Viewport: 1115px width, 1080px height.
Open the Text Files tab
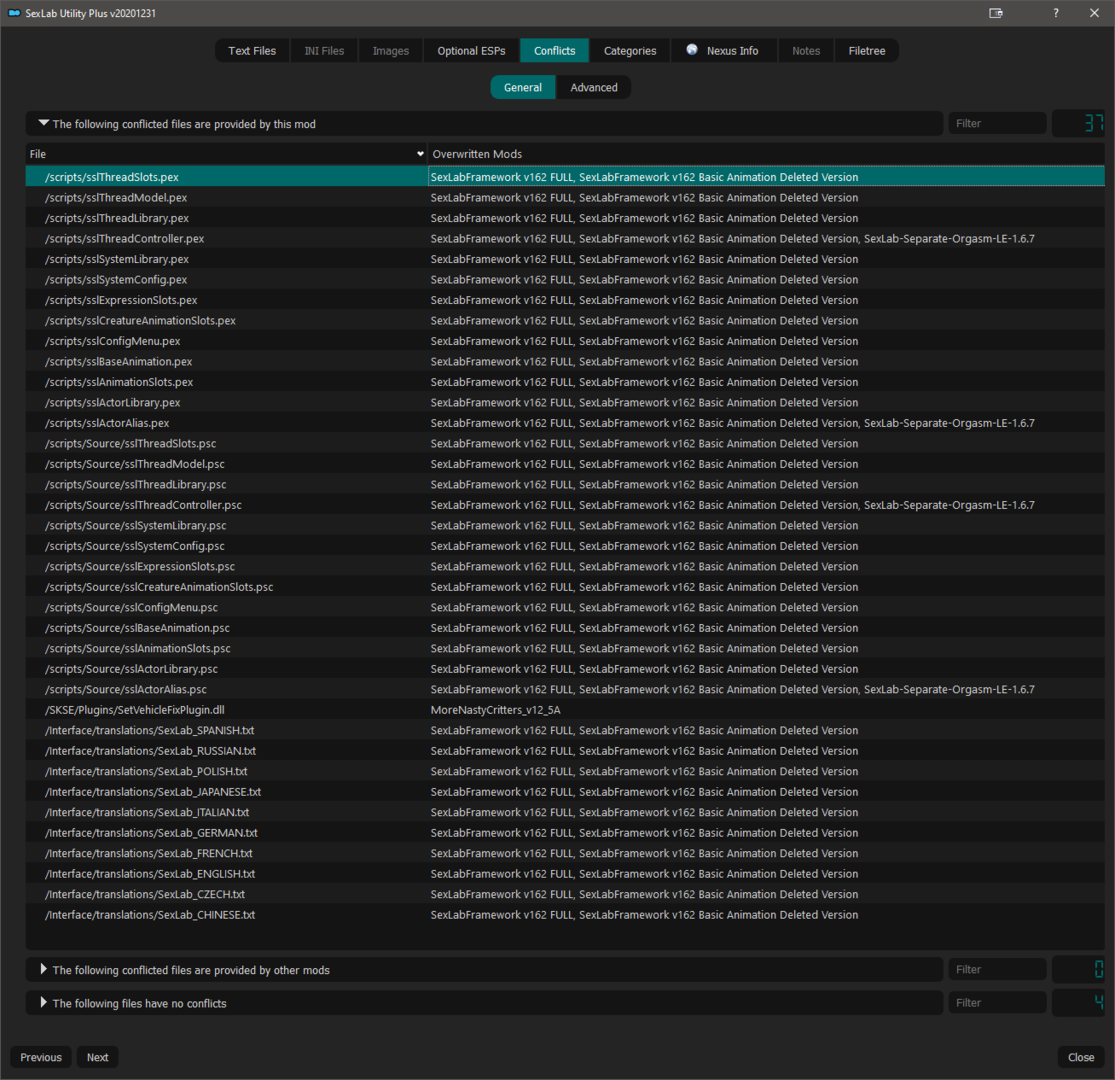[x=252, y=50]
